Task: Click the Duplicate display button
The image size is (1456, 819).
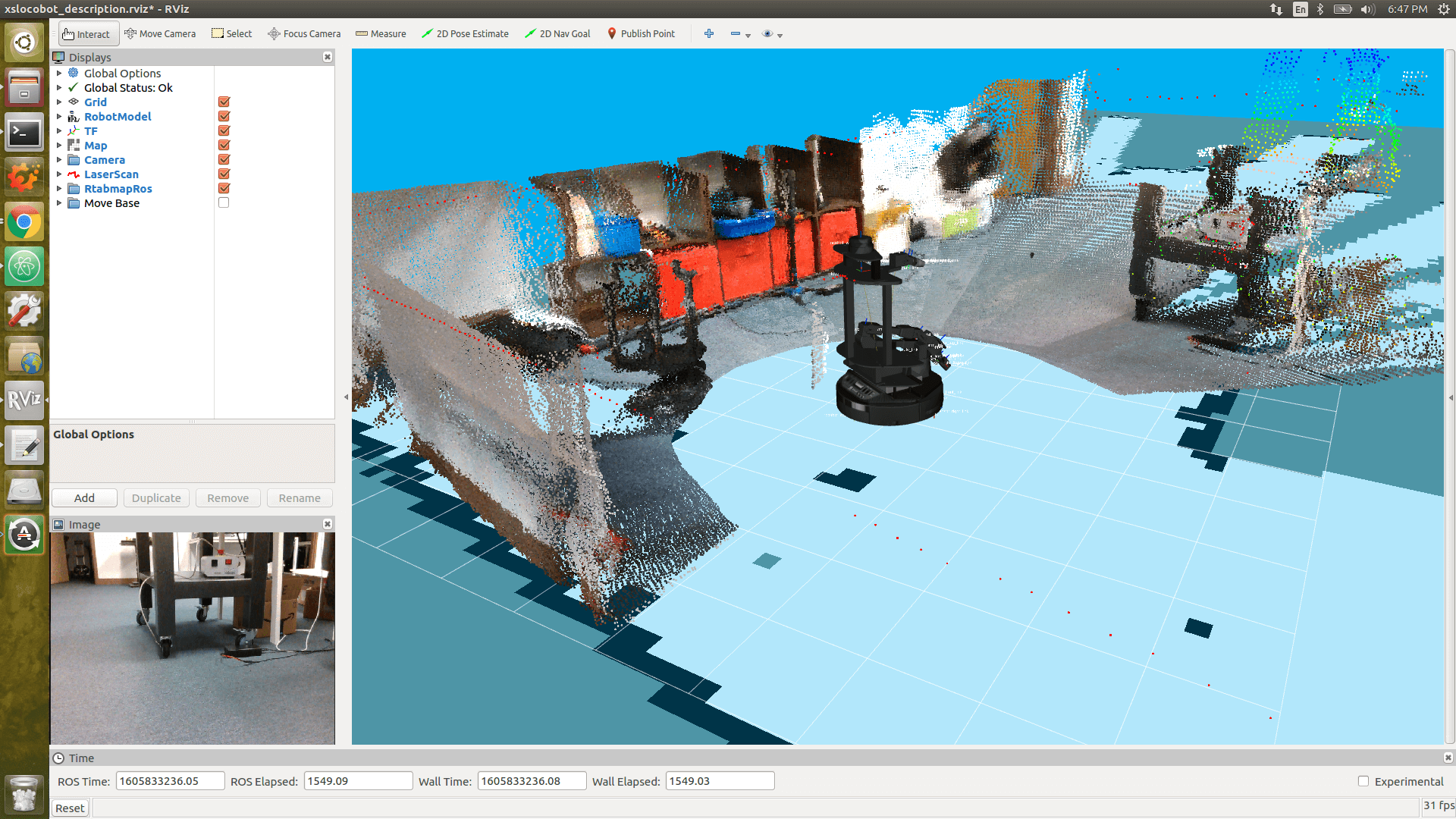Action: [156, 498]
